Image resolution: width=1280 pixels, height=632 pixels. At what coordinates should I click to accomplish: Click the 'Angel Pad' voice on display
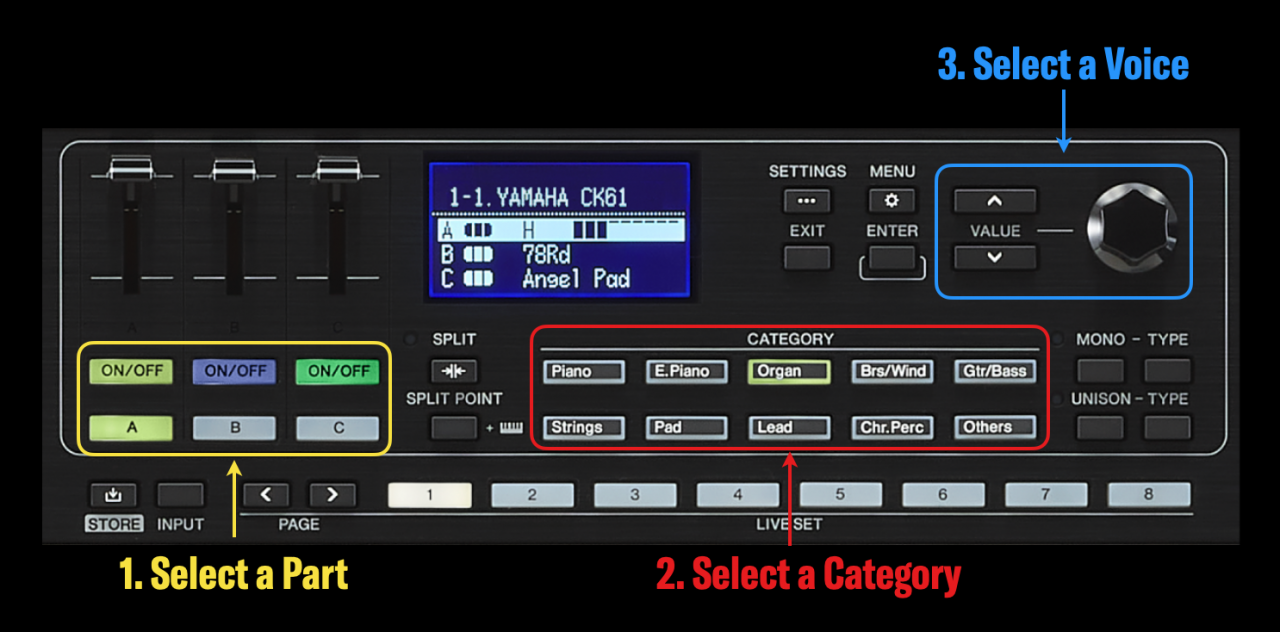point(576,278)
